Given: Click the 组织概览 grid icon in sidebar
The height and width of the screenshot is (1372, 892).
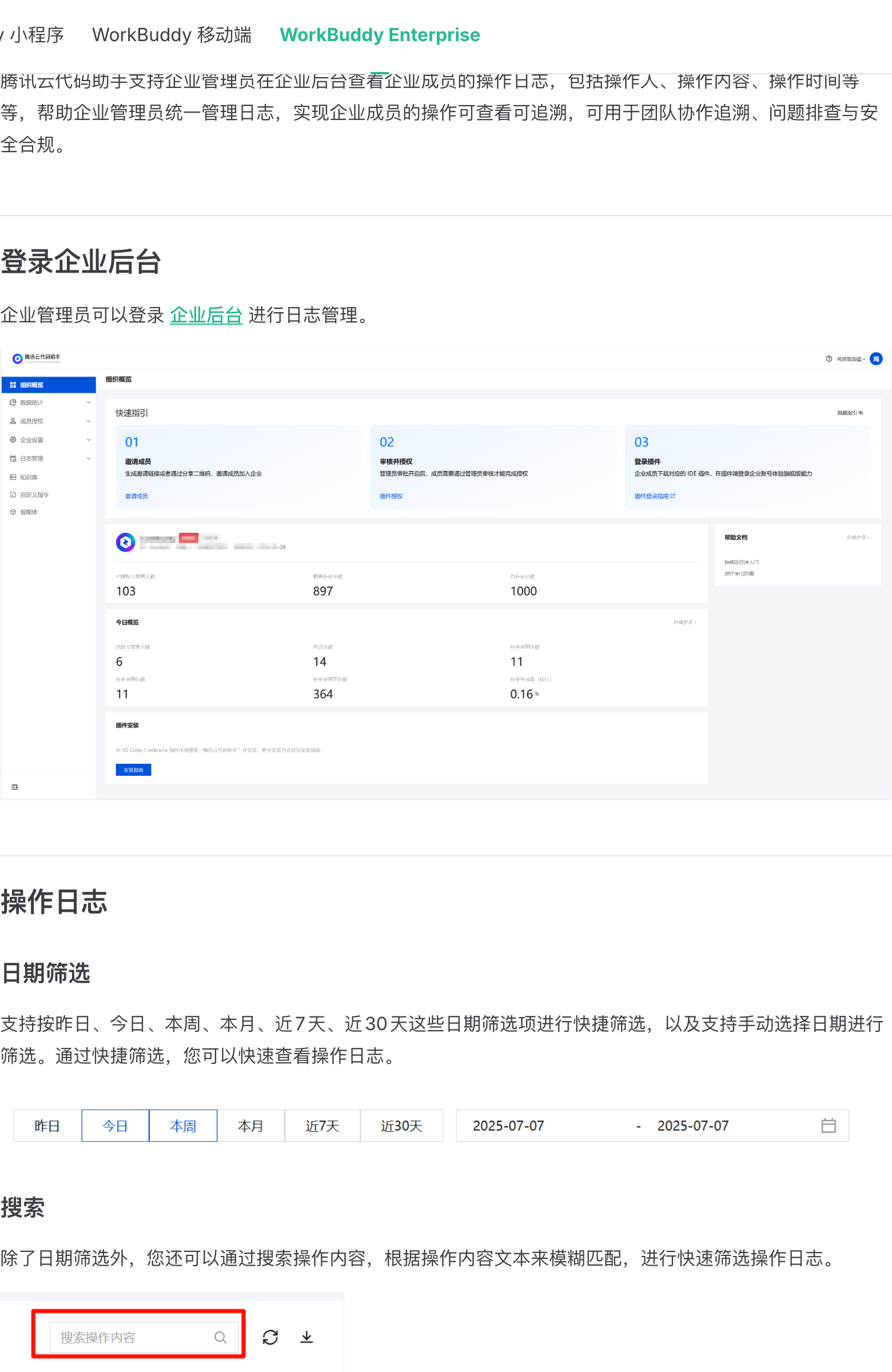Looking at the screenshot, I should point(13,385).
